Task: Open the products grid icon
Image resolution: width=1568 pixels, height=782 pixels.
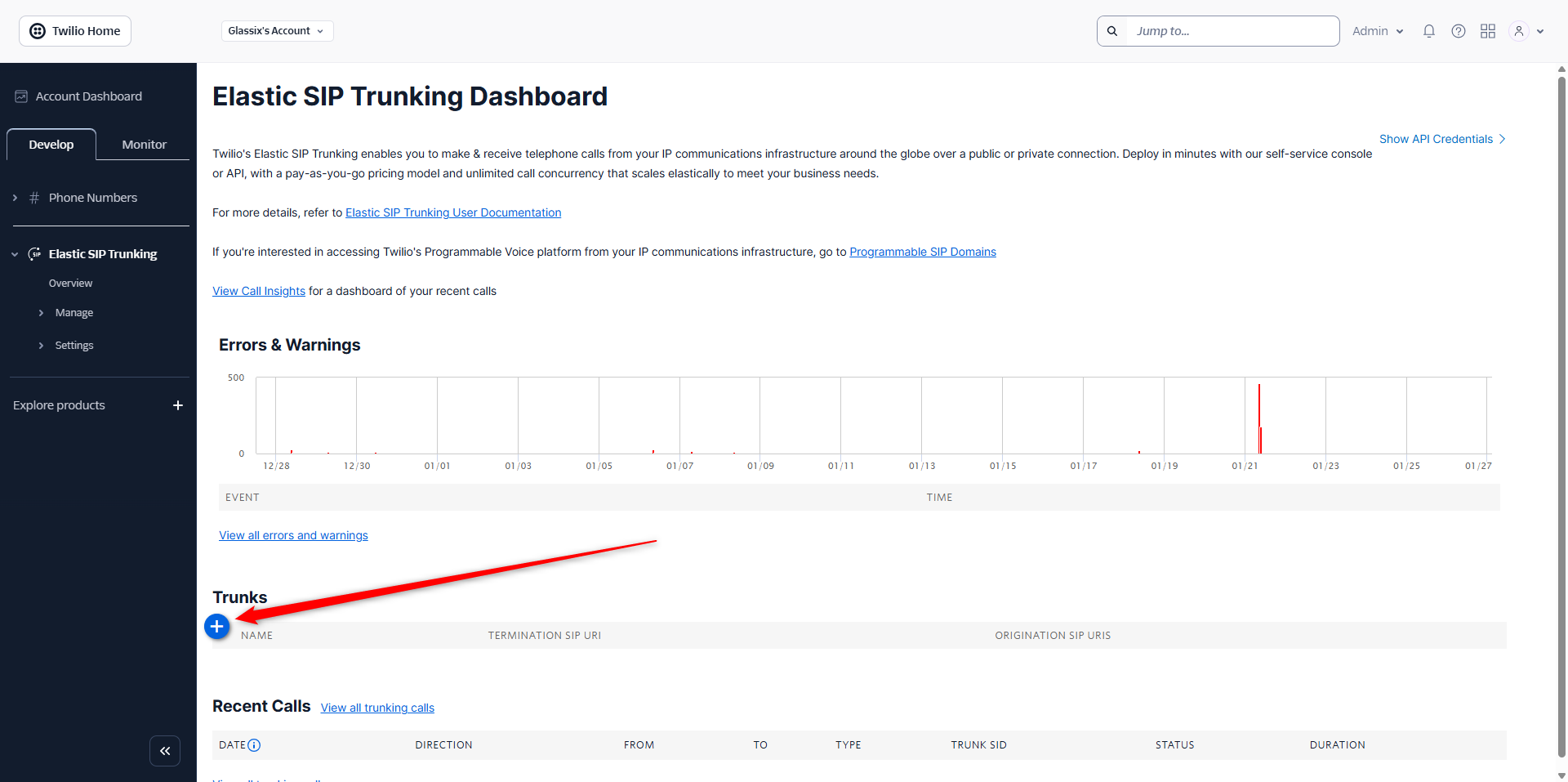Action: point(1488,31)
